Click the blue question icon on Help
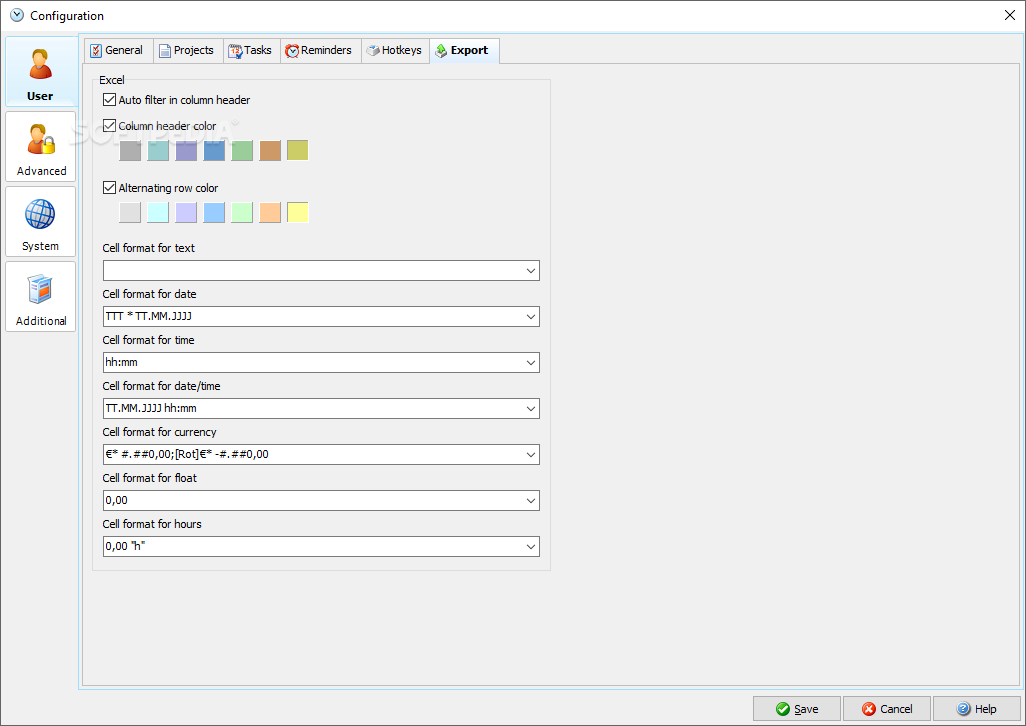Screen dimensions: 1026x726 point(964,709)
